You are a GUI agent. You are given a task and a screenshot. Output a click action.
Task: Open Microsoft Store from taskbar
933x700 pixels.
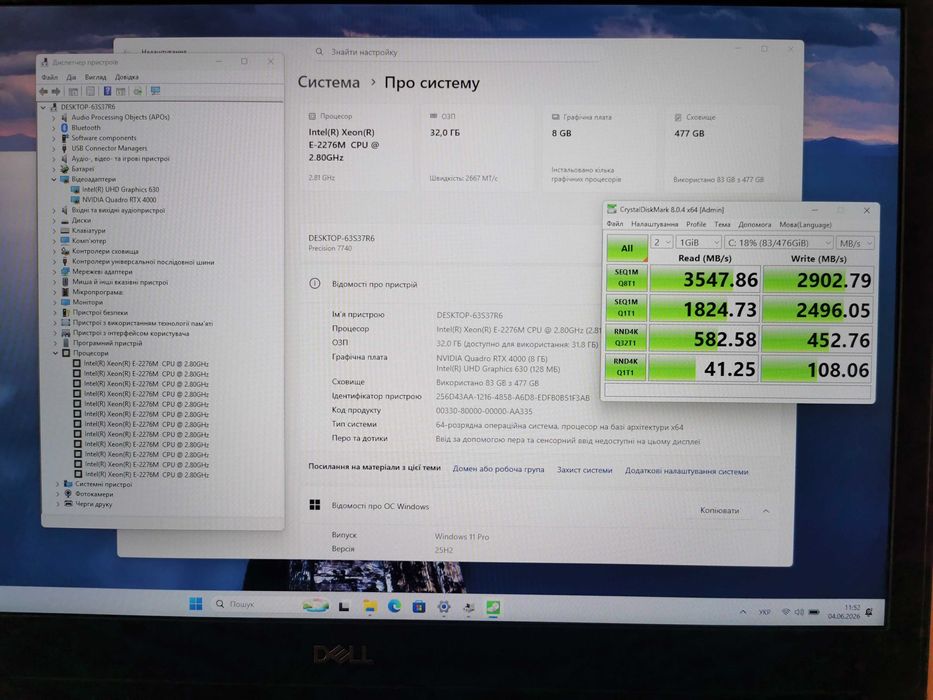coord(419,607)
